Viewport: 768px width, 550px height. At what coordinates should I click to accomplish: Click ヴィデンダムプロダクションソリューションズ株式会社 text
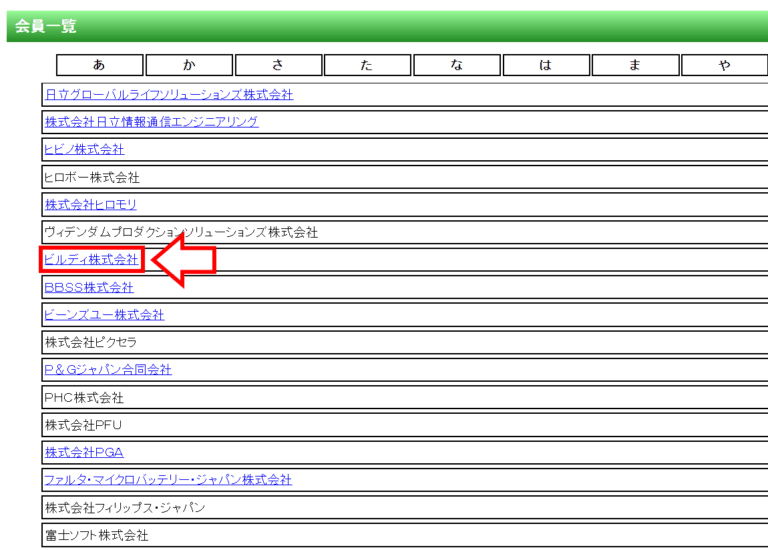(181, 232)
